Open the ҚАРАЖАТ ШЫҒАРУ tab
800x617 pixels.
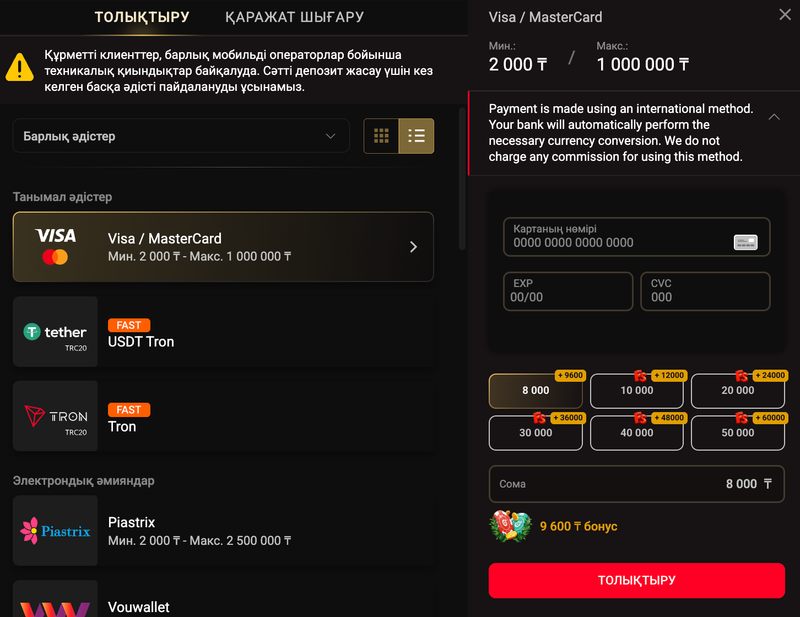[294, 17]
